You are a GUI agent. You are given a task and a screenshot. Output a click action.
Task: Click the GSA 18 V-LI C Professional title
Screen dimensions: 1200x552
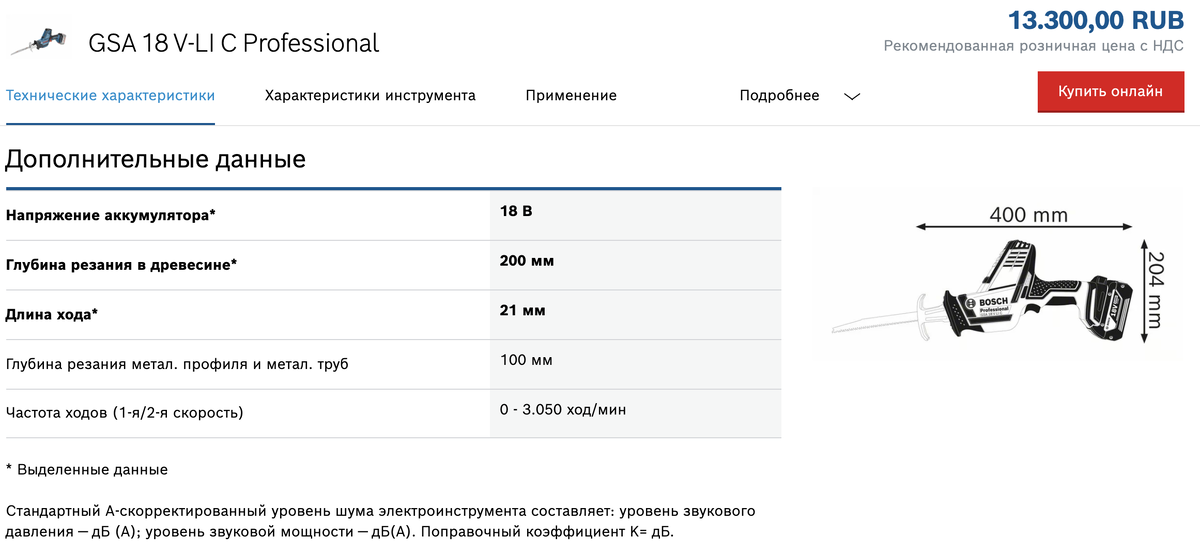coord(234,44)
